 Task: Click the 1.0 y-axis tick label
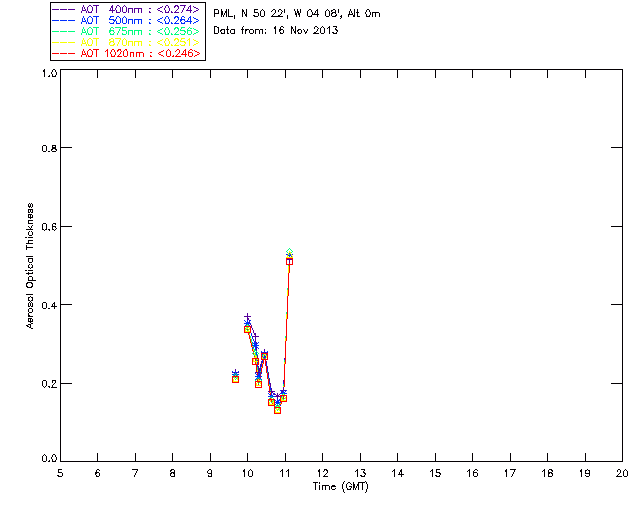[49, 73]
